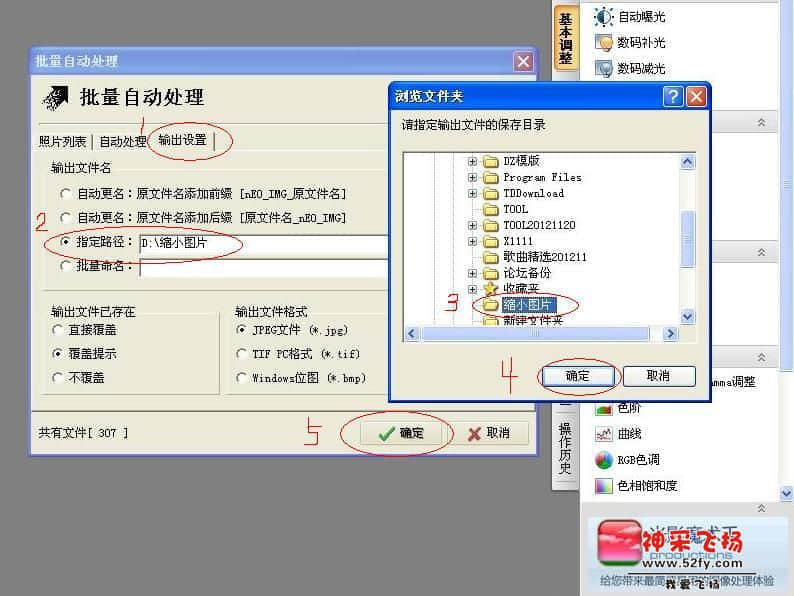Screen dimensions: 794x596
Task: Click the 收藏夹 star folder icon
Action: pos(490,289)
